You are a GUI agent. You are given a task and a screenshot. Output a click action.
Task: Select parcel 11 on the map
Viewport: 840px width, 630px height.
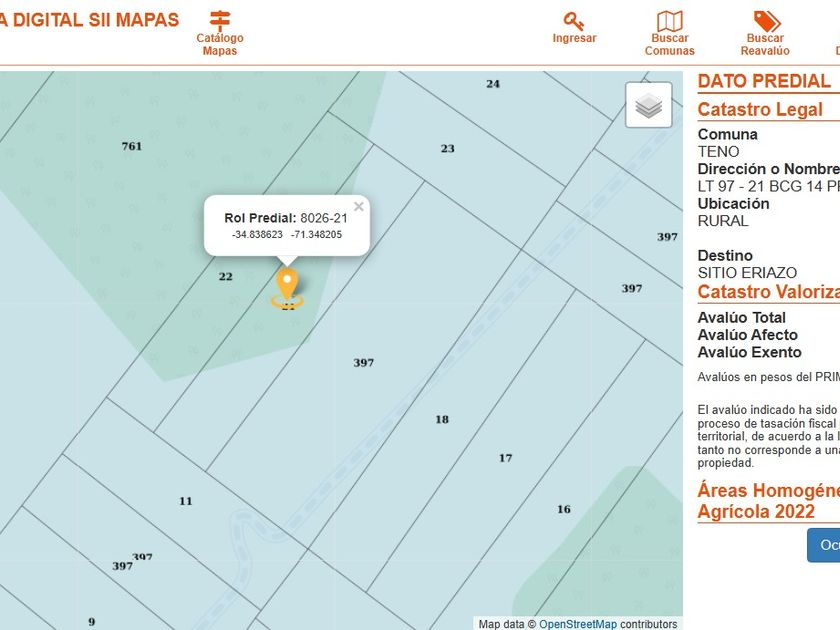(185, 501)
